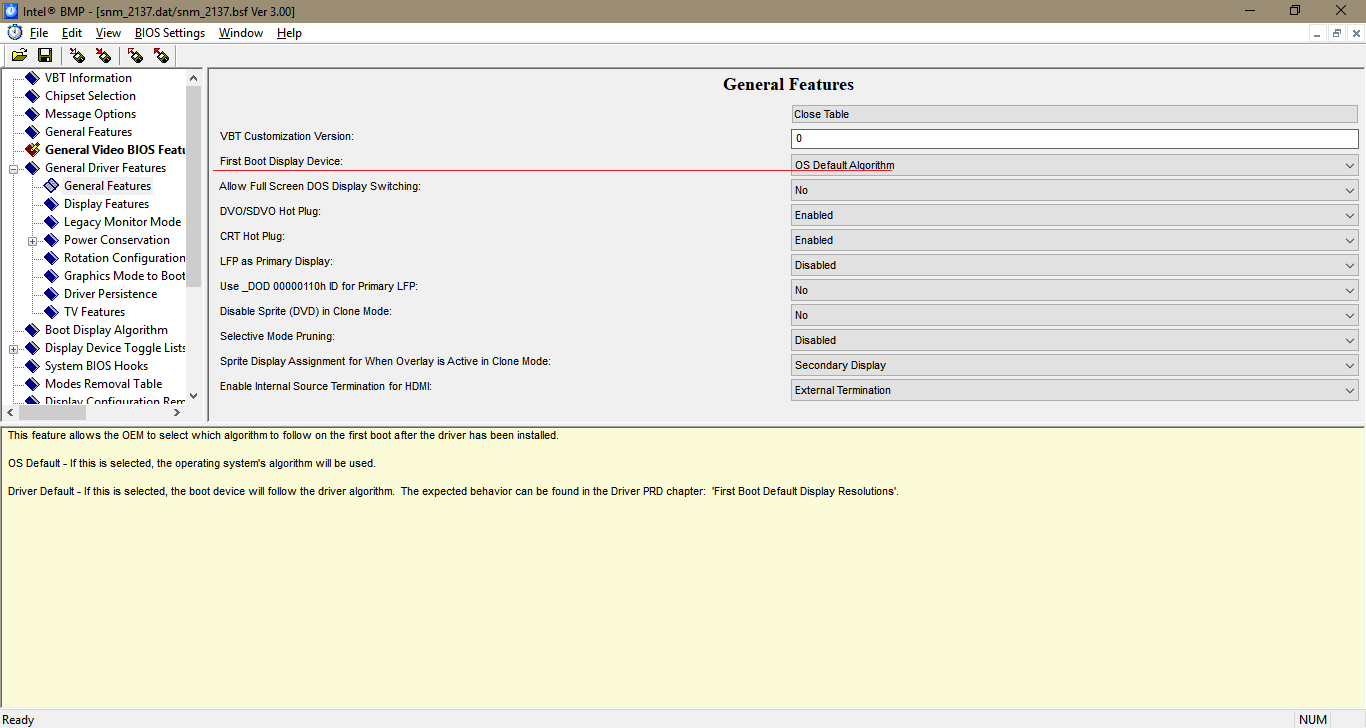Click the tree panel scroll-down arrow
1366x728 pixels.
coord(193,395)
